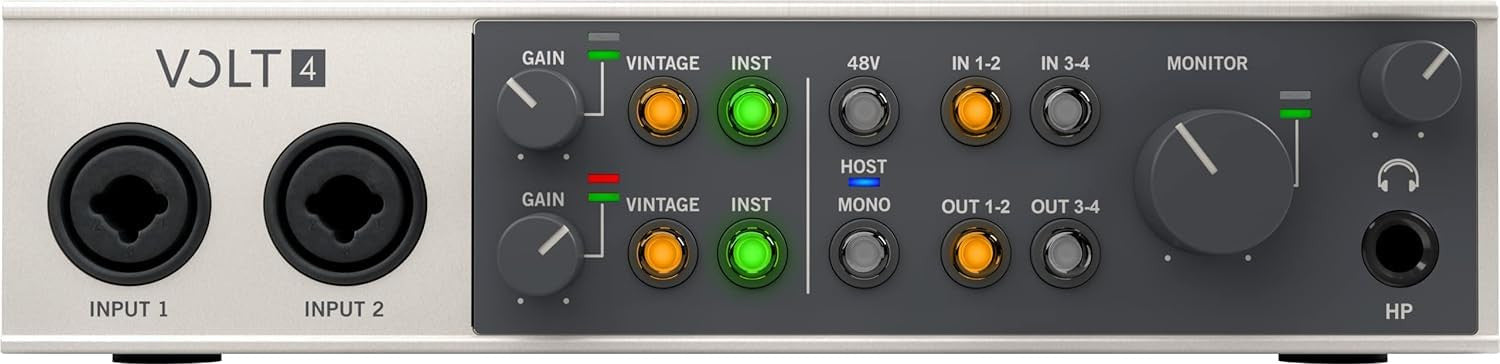
Task: Toggle the MONO button
Action: click(x=863, y=253)
